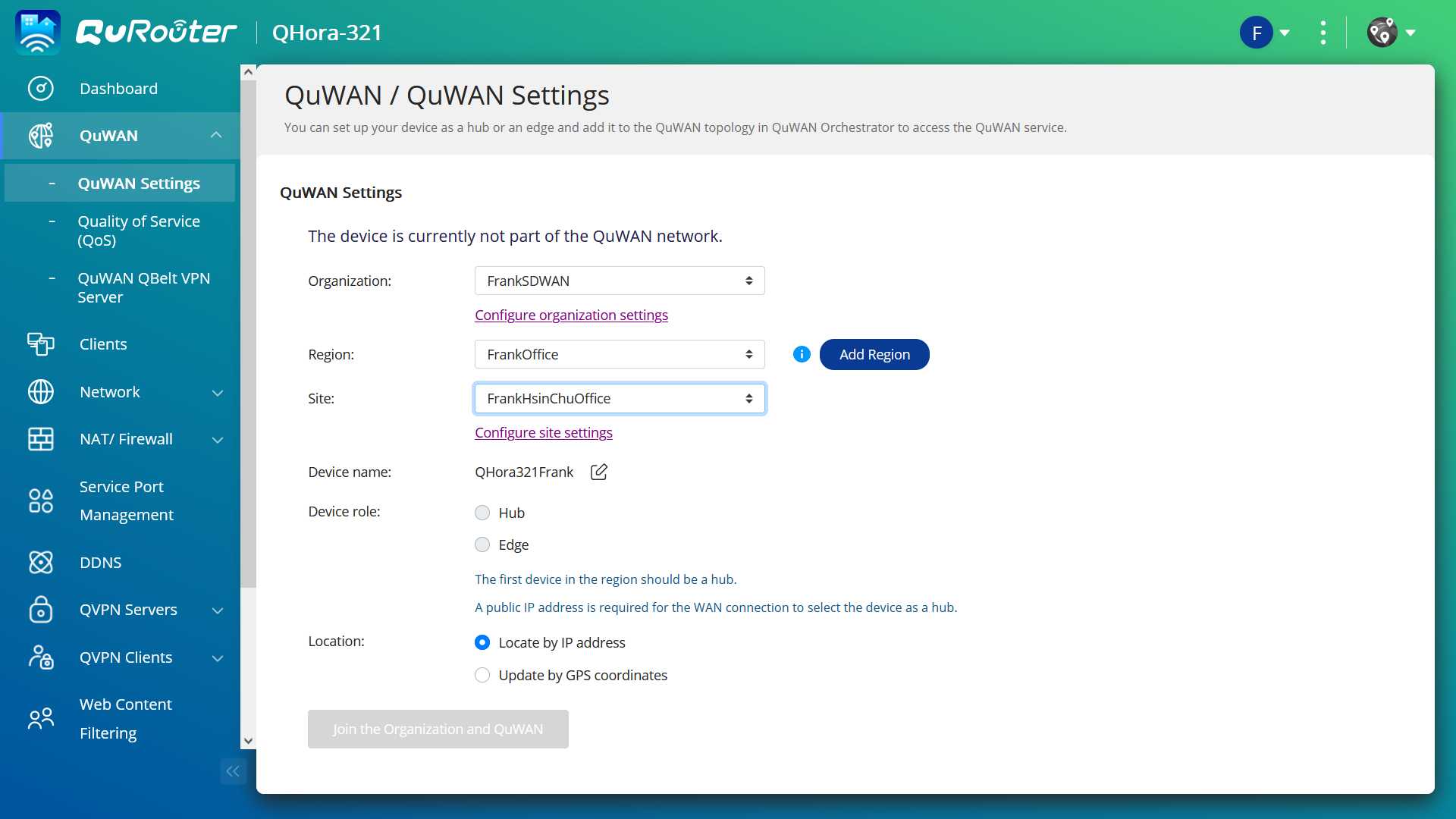Click the Clients icon in sidebar

point(41,344)
